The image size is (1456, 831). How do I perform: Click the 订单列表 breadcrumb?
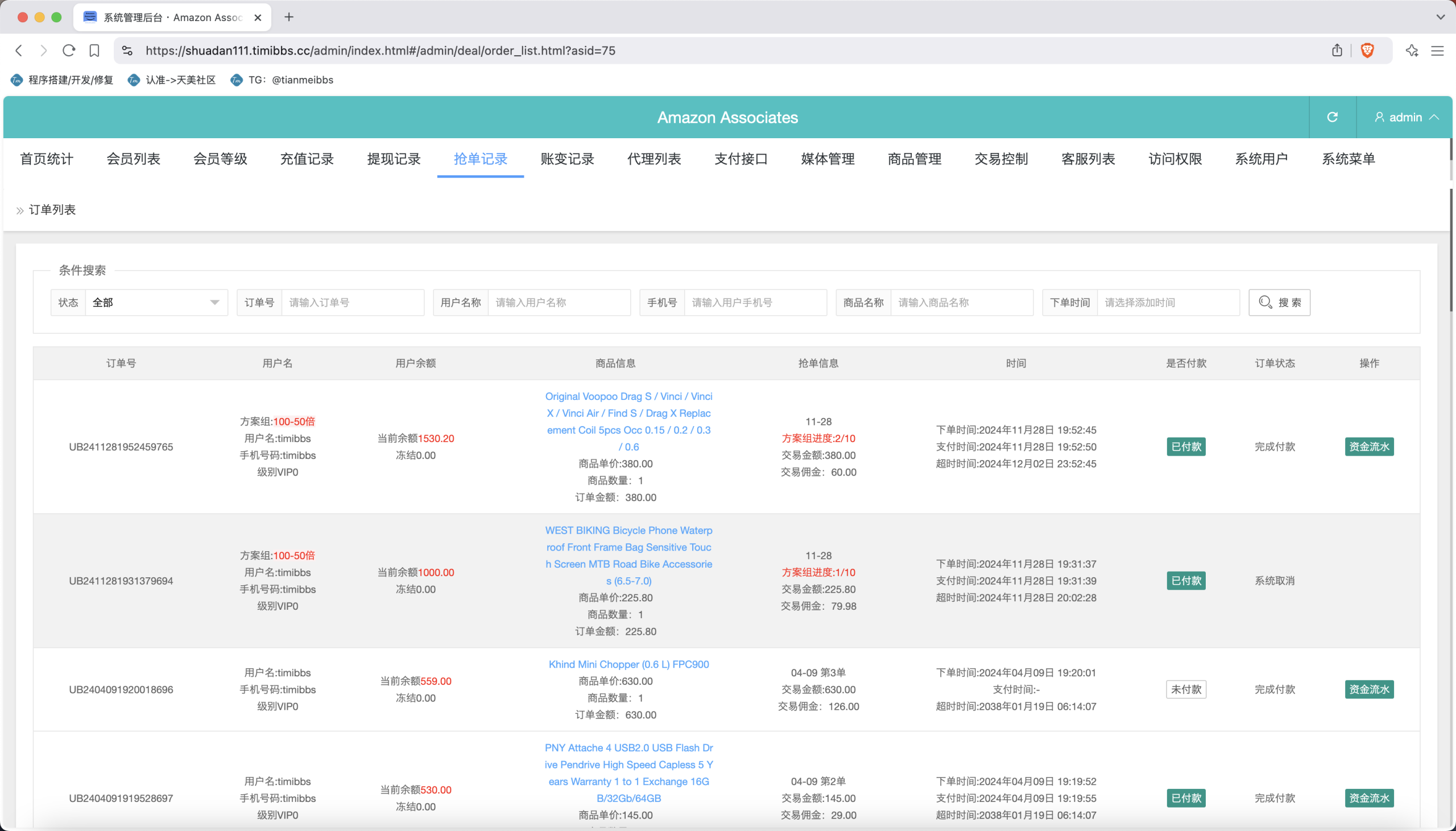[x=52, y=210]
